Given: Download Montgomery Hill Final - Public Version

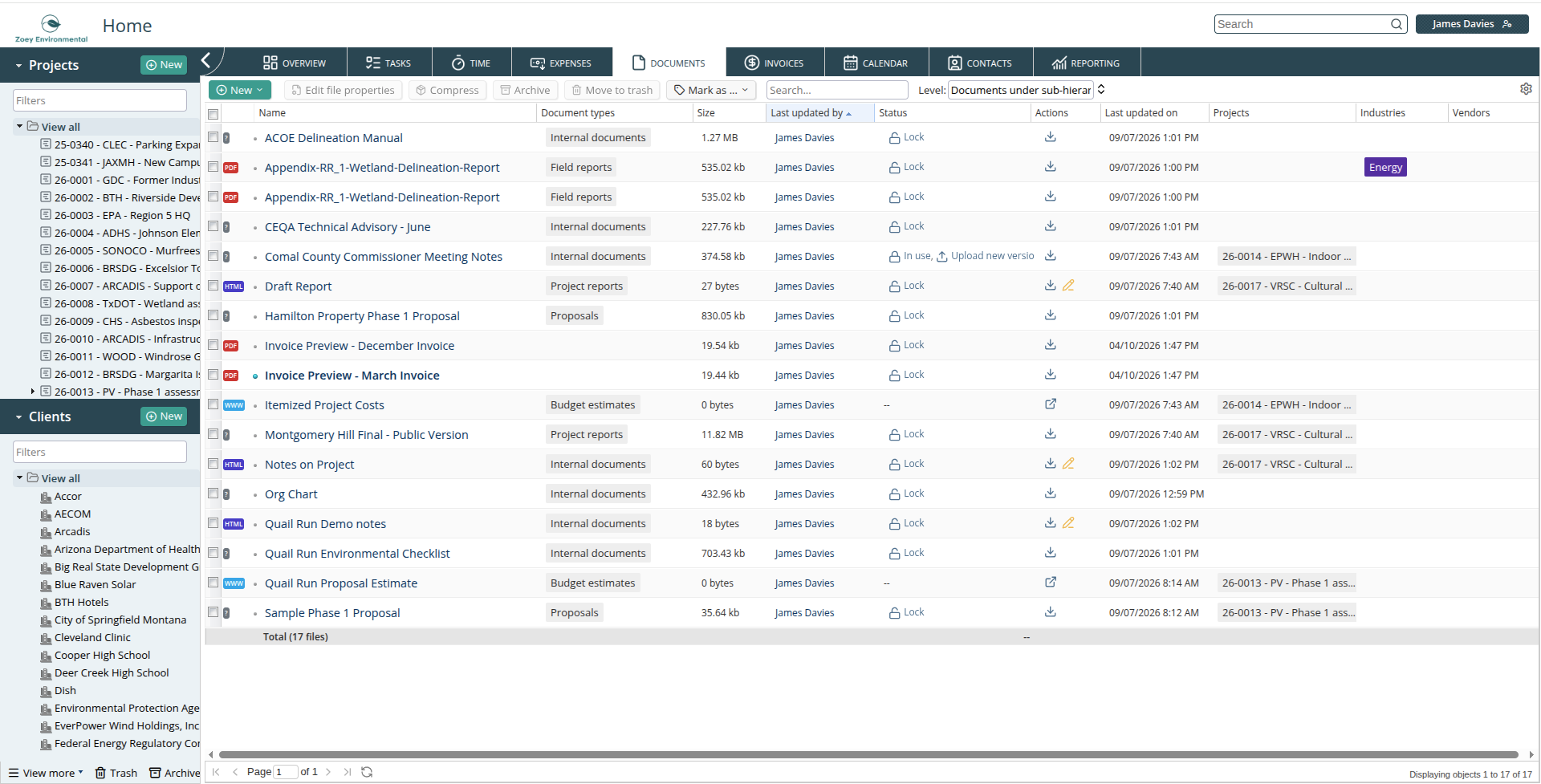Looking at the screenshot, I should point(1050,434).
